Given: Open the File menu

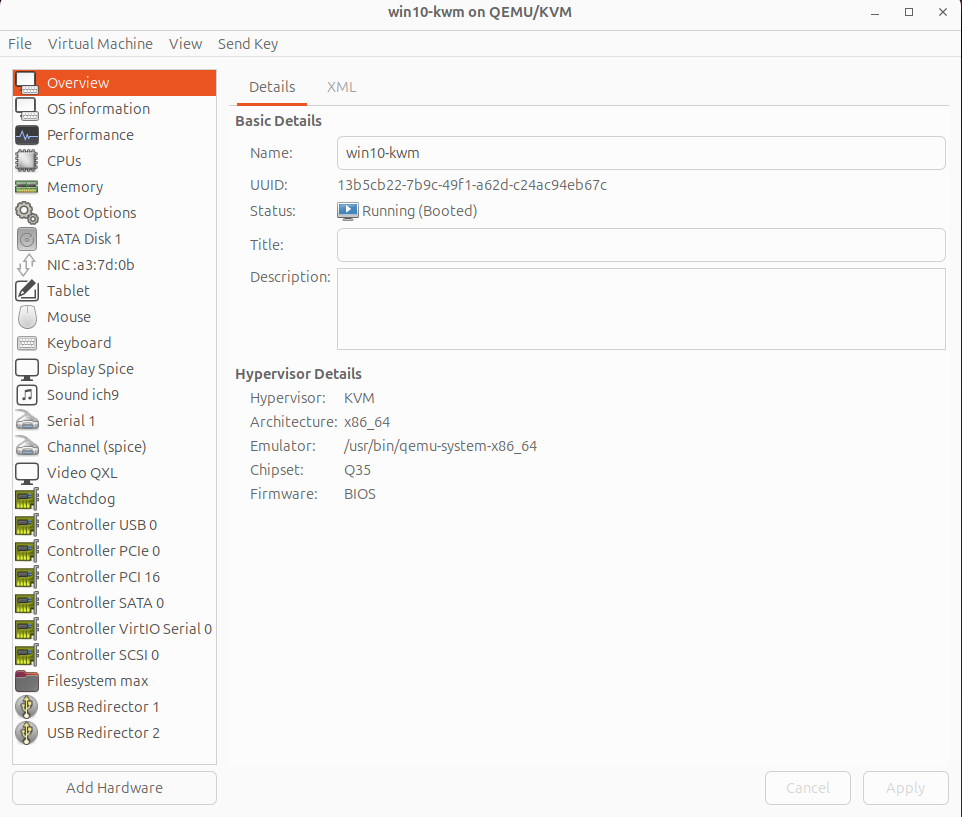Looking at the screenshot, I should 20,44.
